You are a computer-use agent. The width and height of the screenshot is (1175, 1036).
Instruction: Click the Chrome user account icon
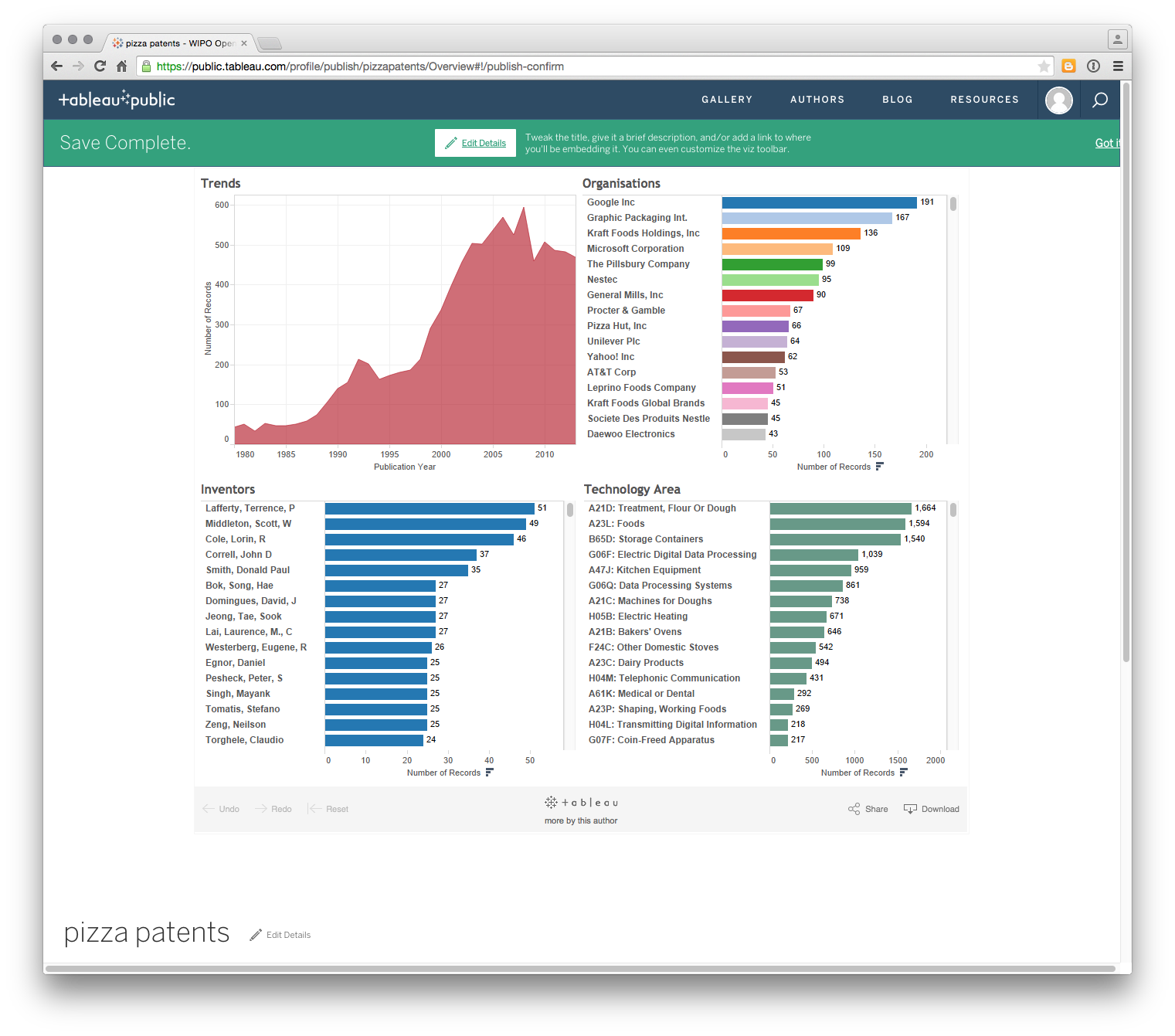[x=1117, y=39]
